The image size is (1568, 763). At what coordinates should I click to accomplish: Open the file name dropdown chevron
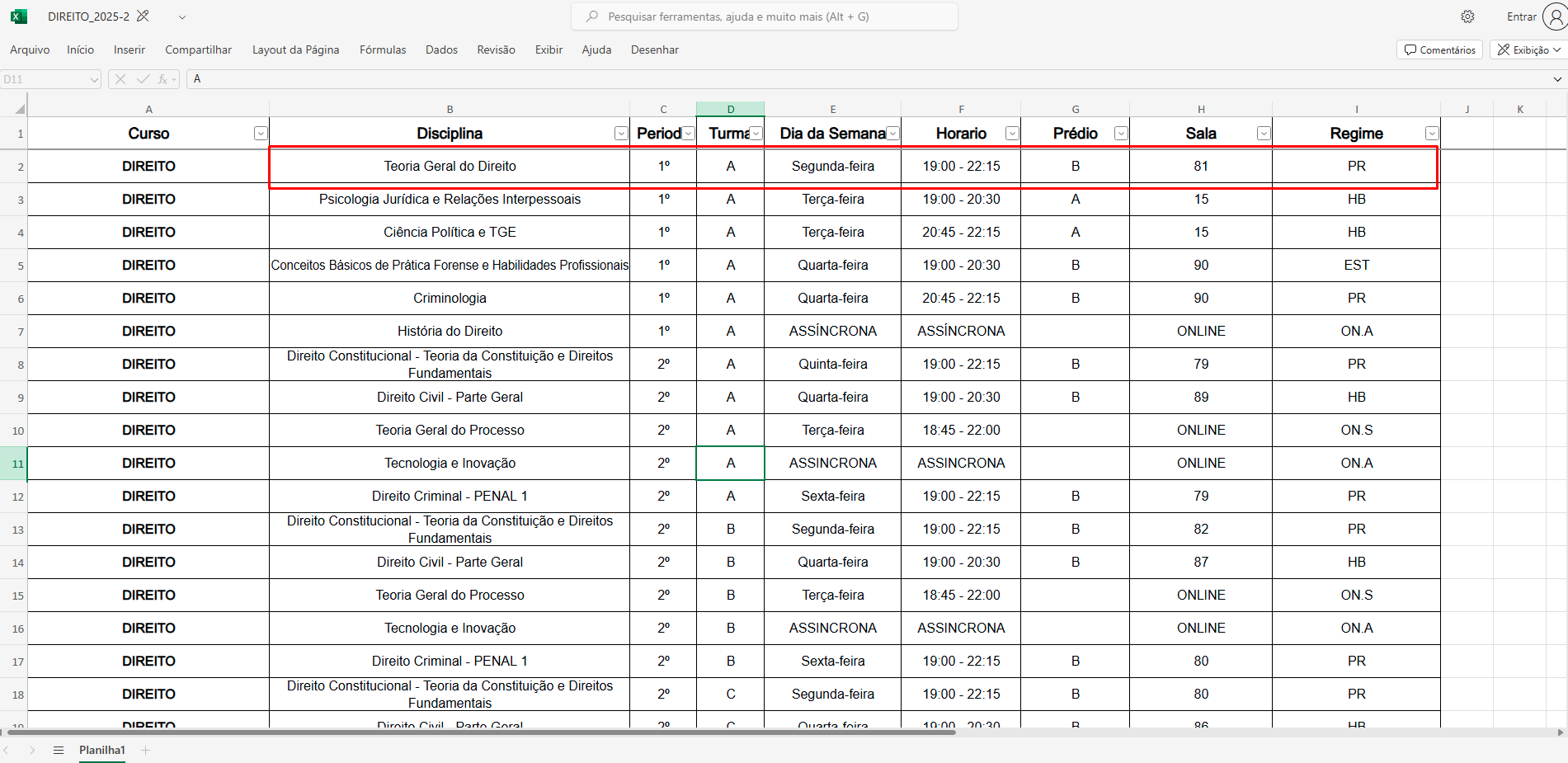click(182, 17)
